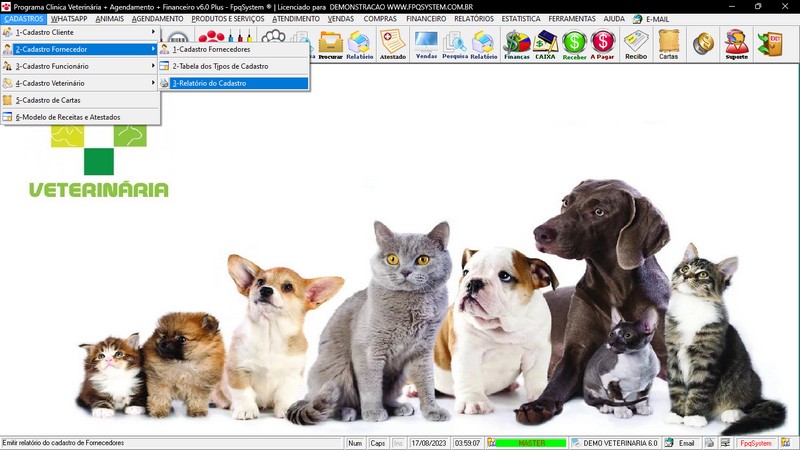This screenshot has height=450, width=800.
Task: Select 5-Cadastro de Cartas menu entry
Action: [x=80, y=100]
